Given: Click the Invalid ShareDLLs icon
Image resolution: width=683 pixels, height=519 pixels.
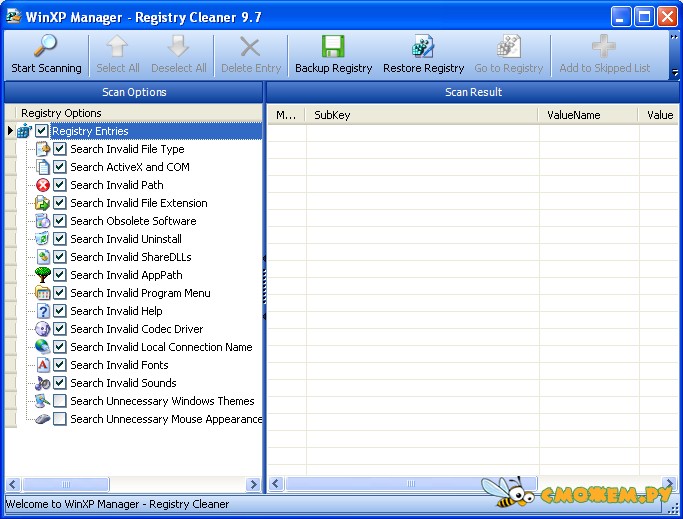Looking at the screenshot, I should click(x=43, y=257).
